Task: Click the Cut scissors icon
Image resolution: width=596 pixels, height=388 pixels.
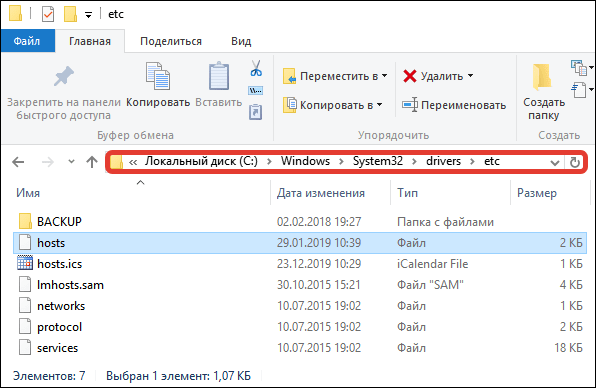Action: click(256, 69)
